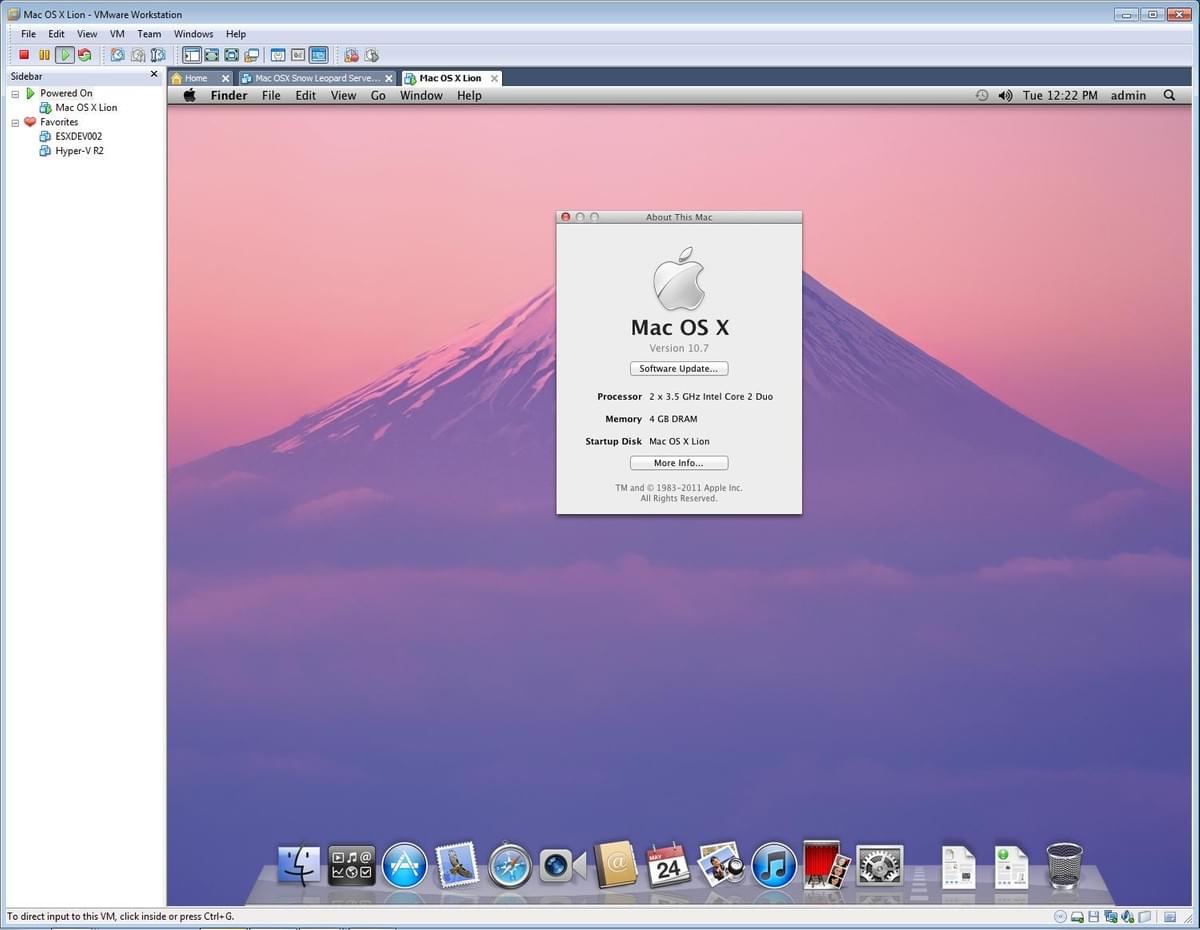Suspend the running virtual machine
The image size is (1200, 930).
tap(42, 55)
